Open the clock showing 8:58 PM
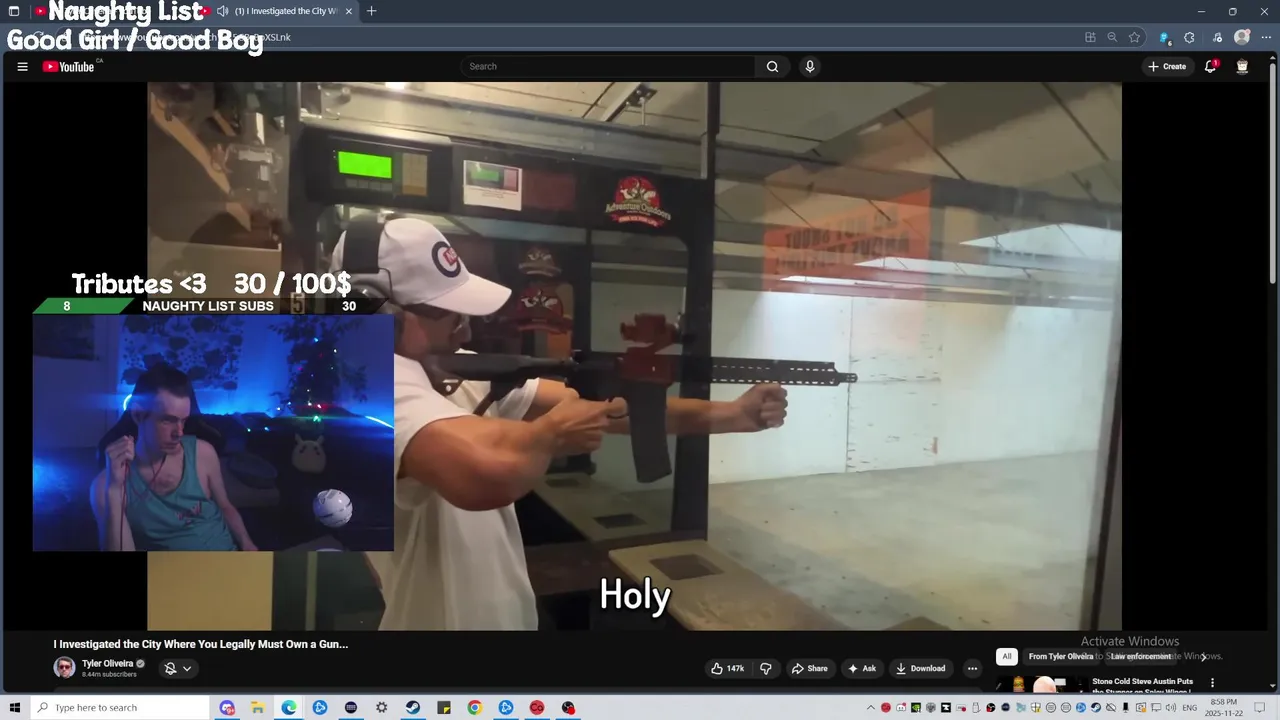 [1224, 708]
